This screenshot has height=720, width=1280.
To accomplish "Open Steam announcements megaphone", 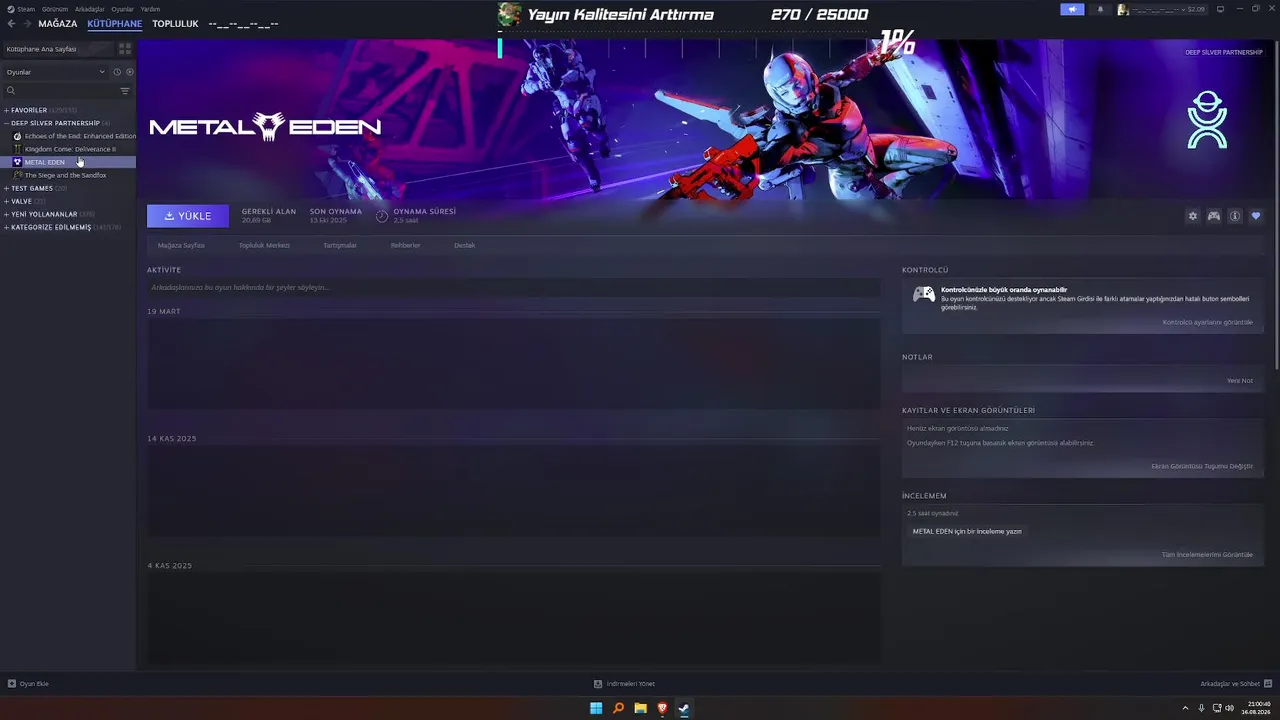I will click(1072, 9).
